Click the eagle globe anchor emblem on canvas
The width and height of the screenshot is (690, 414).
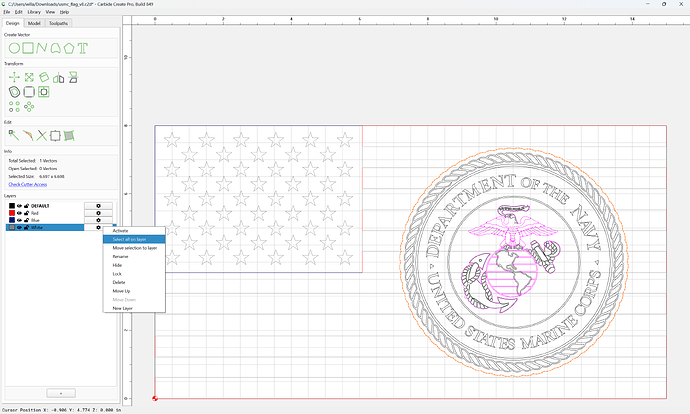(510, 259)
